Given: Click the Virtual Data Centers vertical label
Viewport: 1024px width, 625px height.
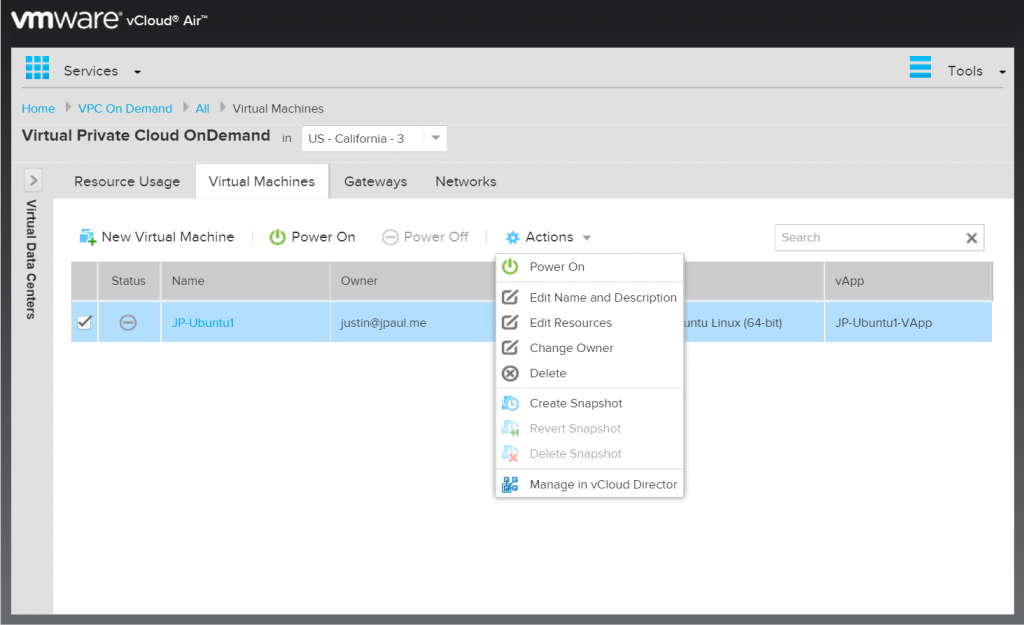Looking at the screenshot, I should (31, 259).
